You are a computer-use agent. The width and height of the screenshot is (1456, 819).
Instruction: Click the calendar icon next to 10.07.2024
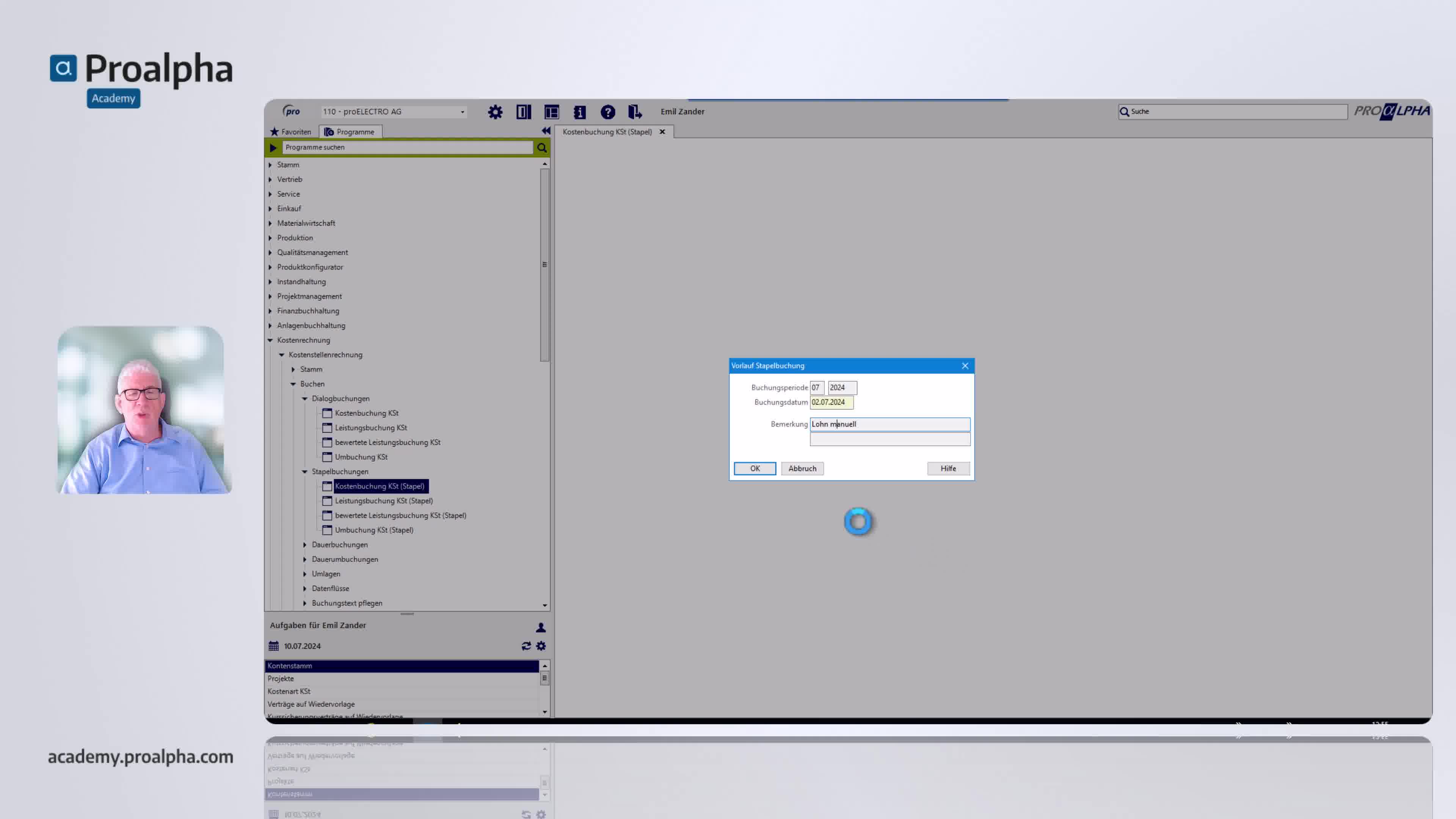pyautogui.click(x=273, y=646)
